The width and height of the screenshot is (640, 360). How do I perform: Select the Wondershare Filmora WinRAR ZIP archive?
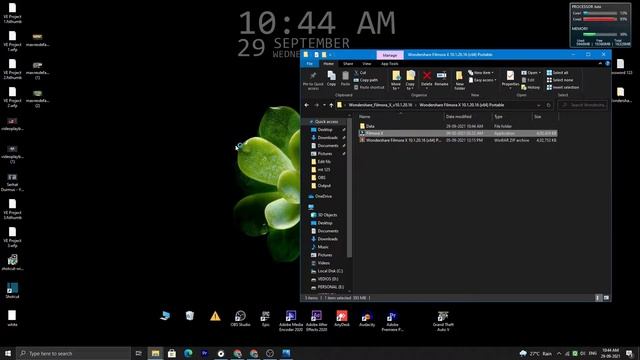coord(458,140)
